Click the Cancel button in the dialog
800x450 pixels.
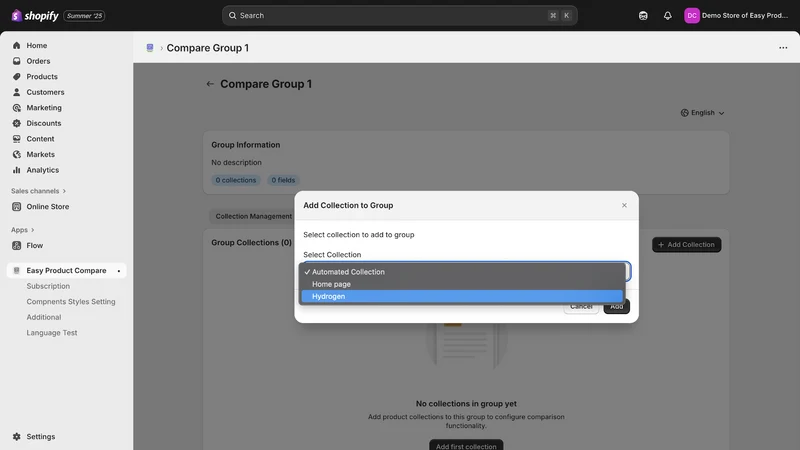tap(581, 307)
